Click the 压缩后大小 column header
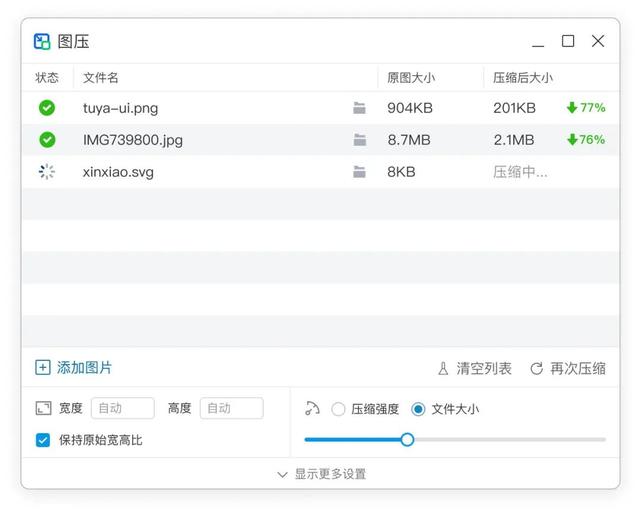Image resolution: width=640 pixels, height=512 pixels. click(523, 78)
